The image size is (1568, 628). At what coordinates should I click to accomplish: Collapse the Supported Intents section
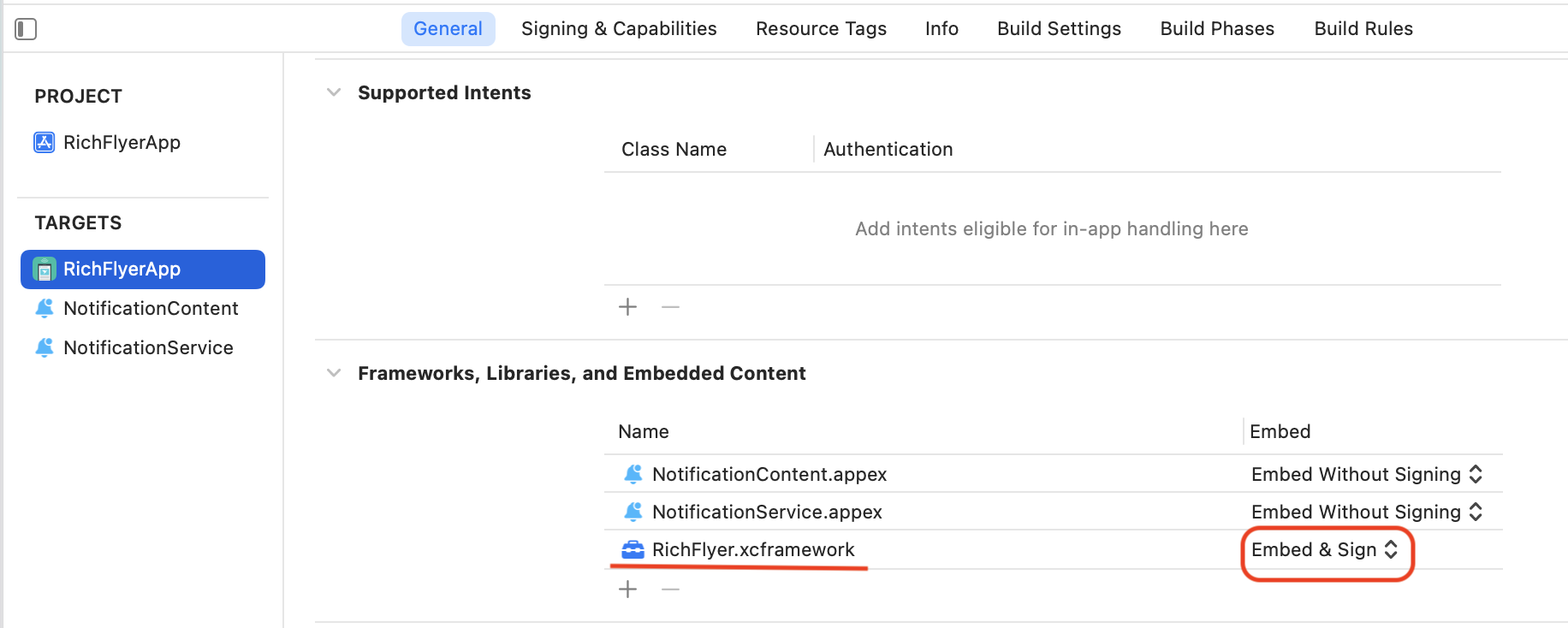tap(334, 92)
